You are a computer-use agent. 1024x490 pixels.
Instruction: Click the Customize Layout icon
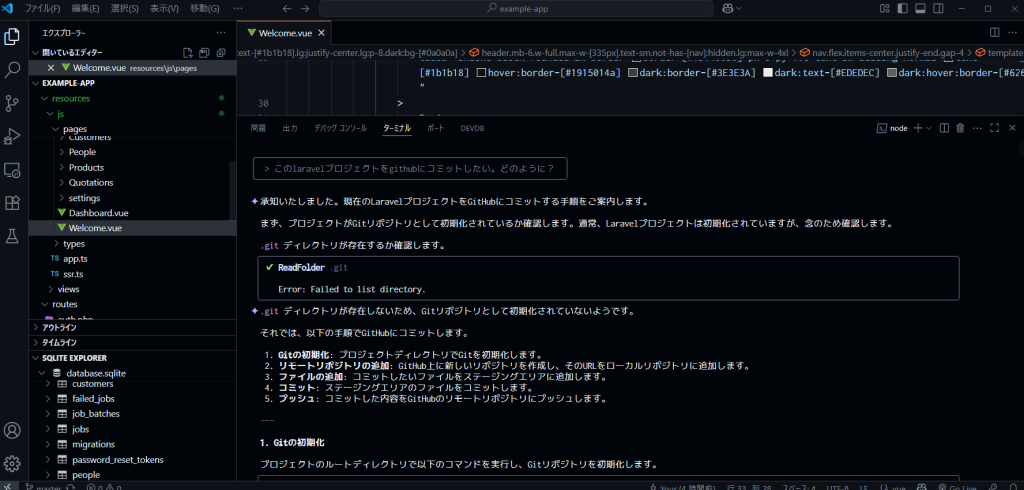885,8
